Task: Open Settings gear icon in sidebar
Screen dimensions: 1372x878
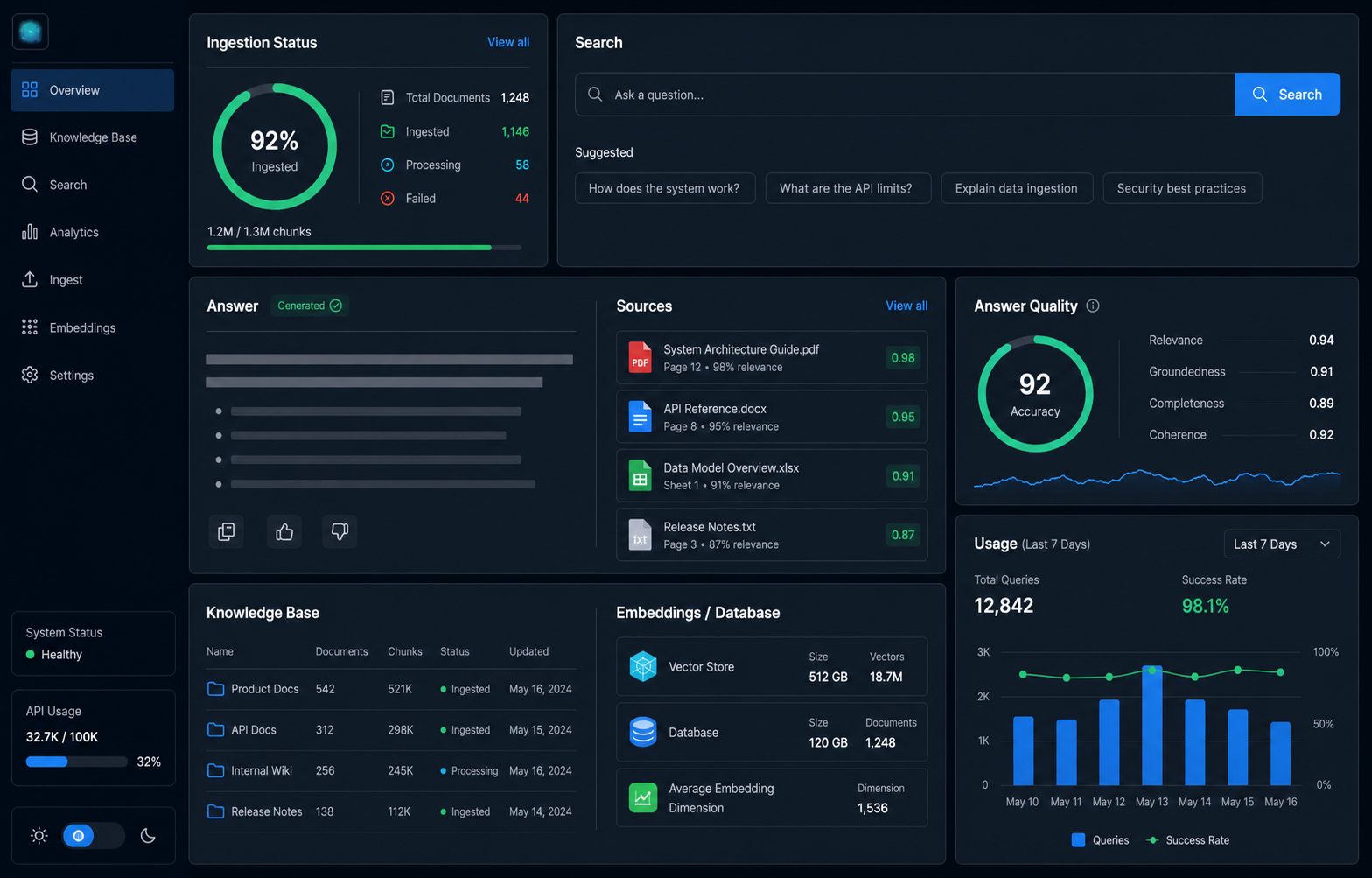Action: (30, 375)
